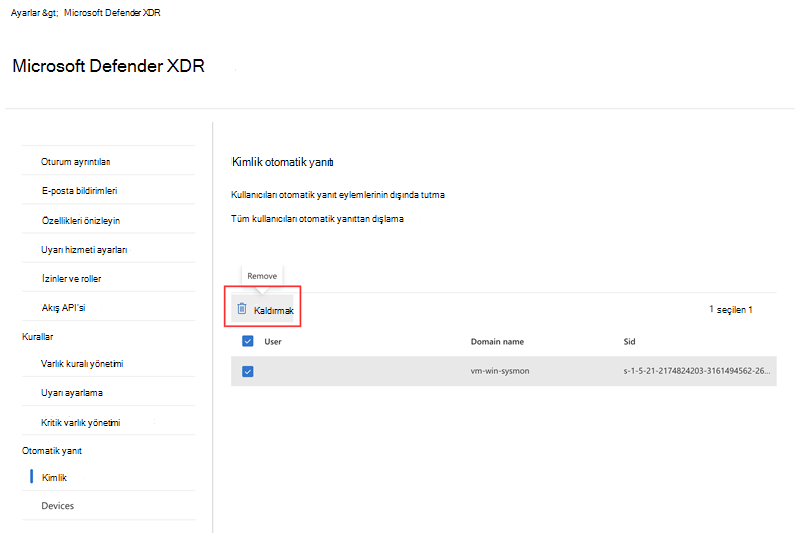Sort by Sid column header
This screenshot has width=800, height=533.
click(629, 342)
